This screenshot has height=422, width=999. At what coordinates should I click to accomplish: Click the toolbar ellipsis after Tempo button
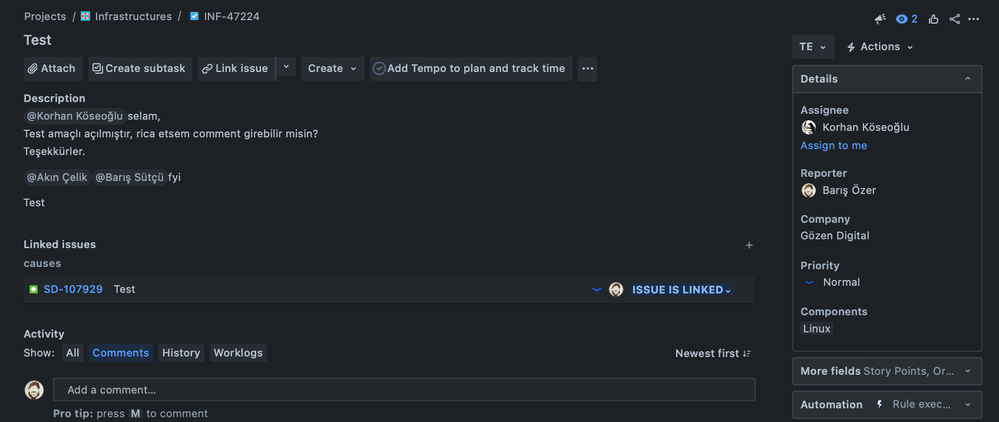[x=587, y=69]
